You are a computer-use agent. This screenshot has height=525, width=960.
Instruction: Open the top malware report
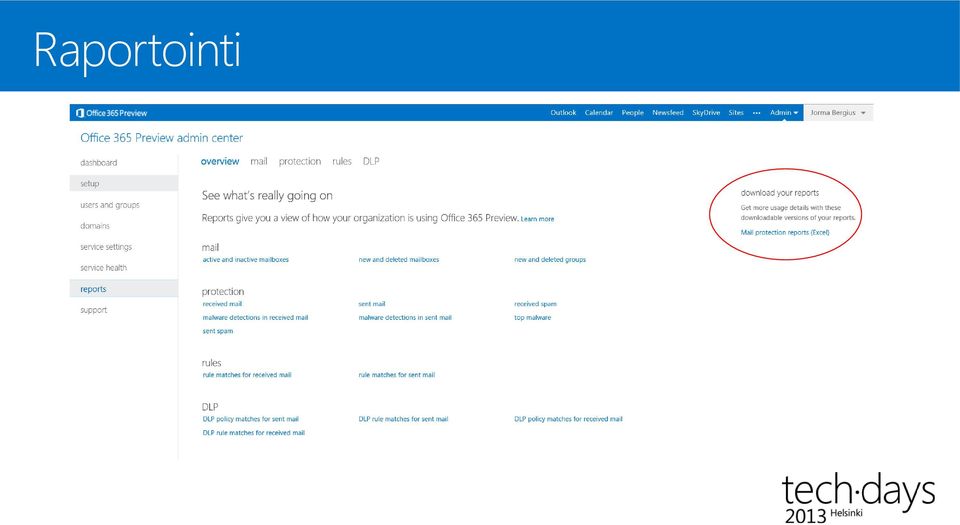pos(532,318)
